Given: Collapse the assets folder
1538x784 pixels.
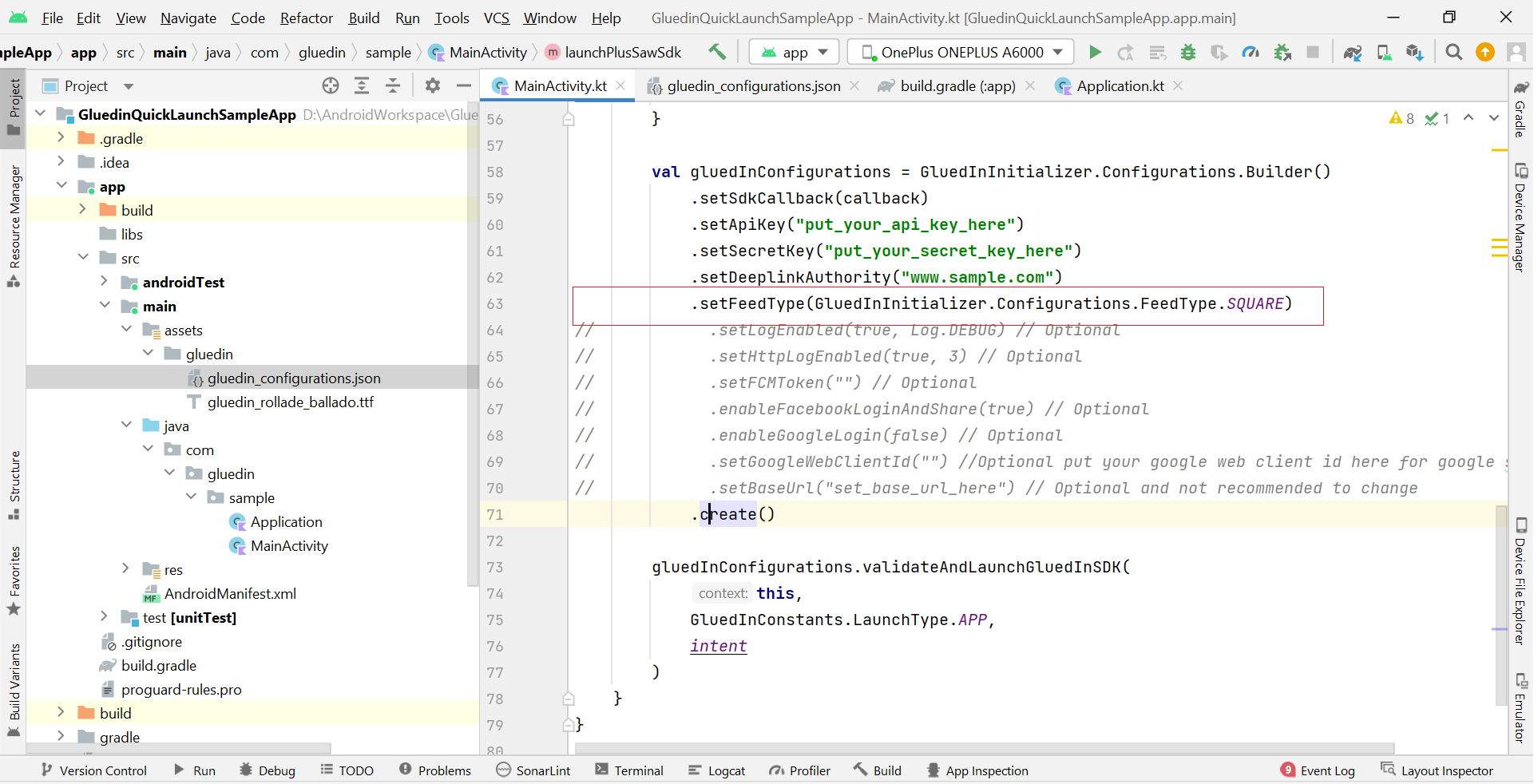Looking at the screenshot, I should coord(126,330).
